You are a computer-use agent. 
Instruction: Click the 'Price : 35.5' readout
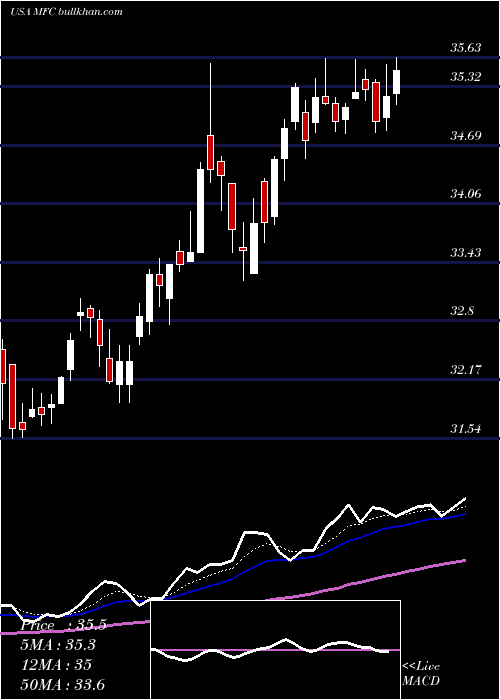pos(63,625)
